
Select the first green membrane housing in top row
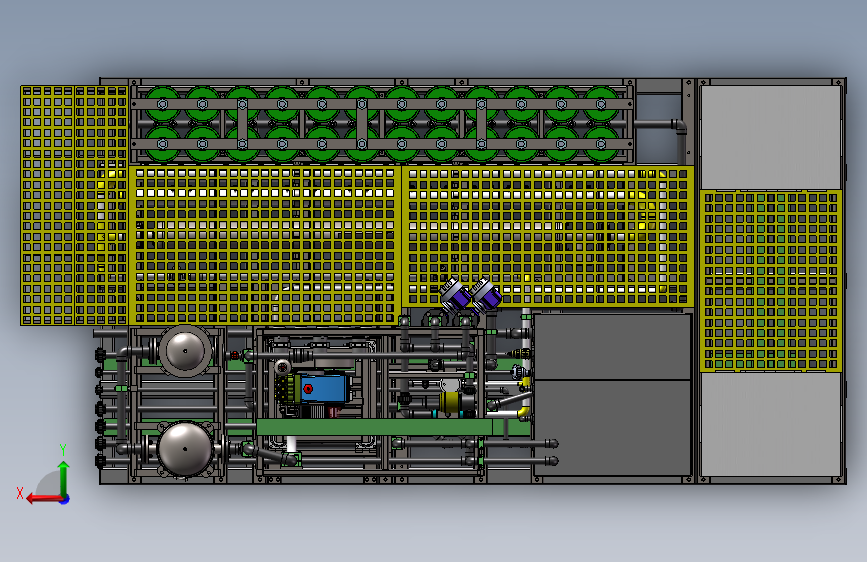click(x=162, y=104)
